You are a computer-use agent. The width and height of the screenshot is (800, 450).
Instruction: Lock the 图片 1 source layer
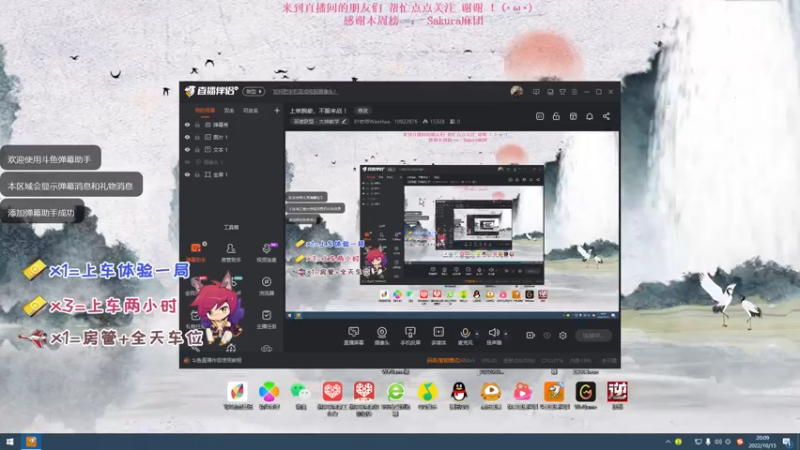click(x=197, y=137)
